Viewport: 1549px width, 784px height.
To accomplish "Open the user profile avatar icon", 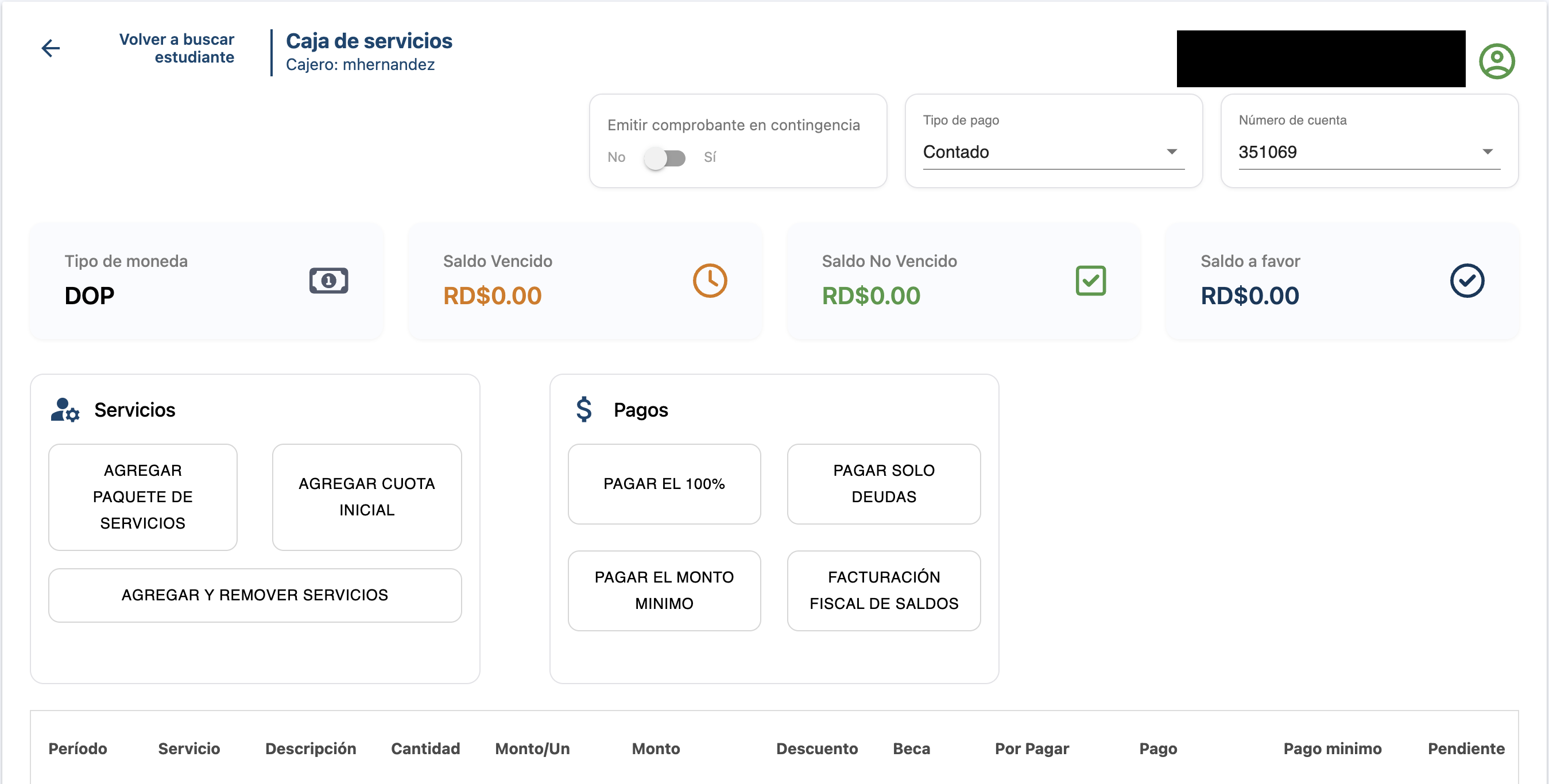I will (x=1496, y=61).
